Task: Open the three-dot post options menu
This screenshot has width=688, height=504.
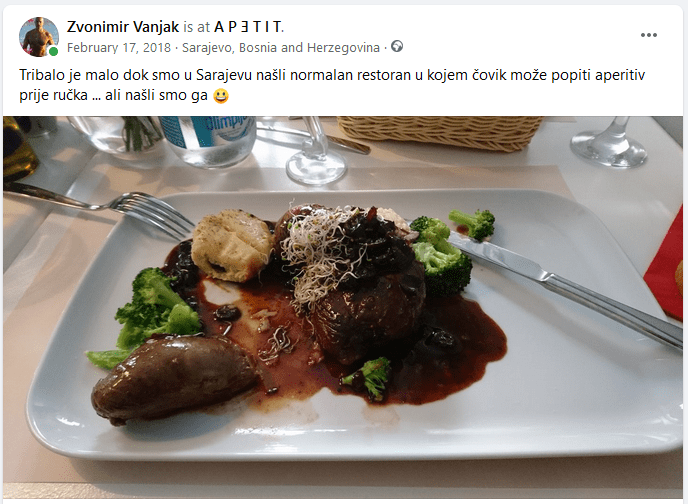Action: [x=649, y=35]
